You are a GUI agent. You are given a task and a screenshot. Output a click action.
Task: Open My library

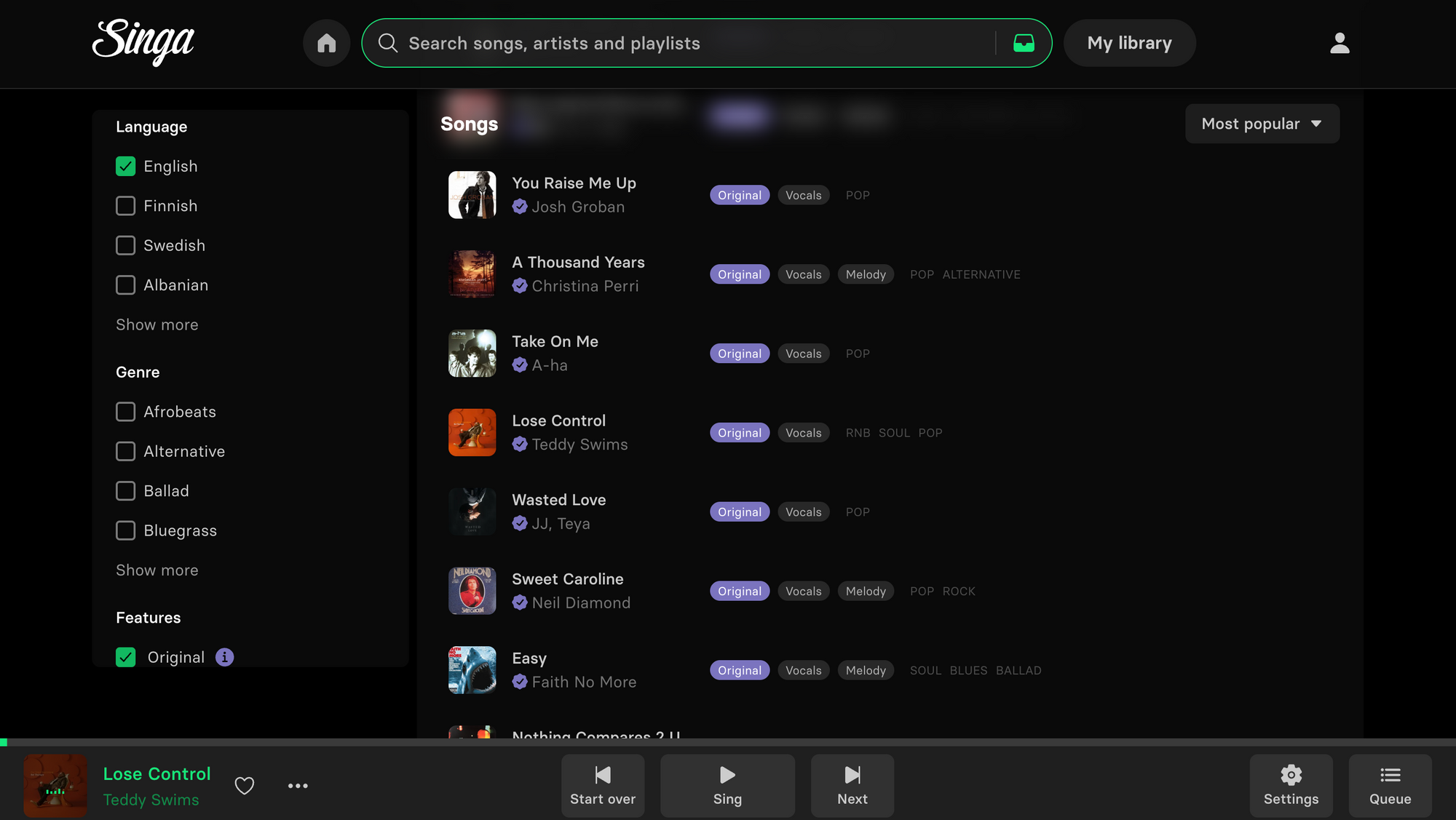(x=1129, y=43)
